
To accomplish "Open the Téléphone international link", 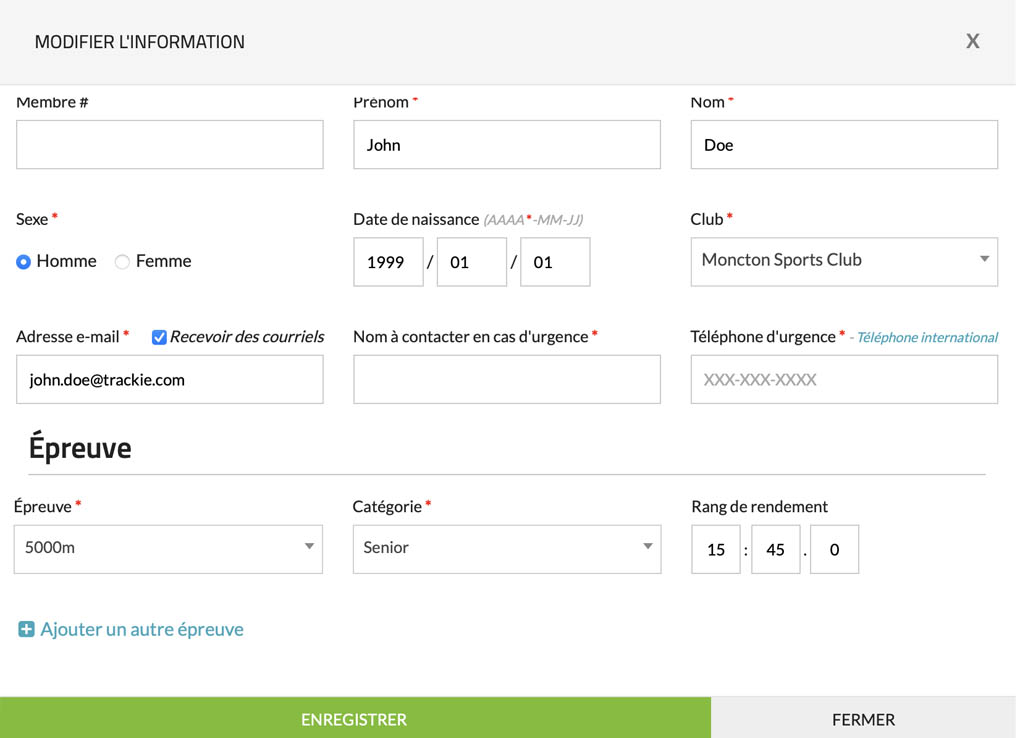I will [x=927, y=338].
